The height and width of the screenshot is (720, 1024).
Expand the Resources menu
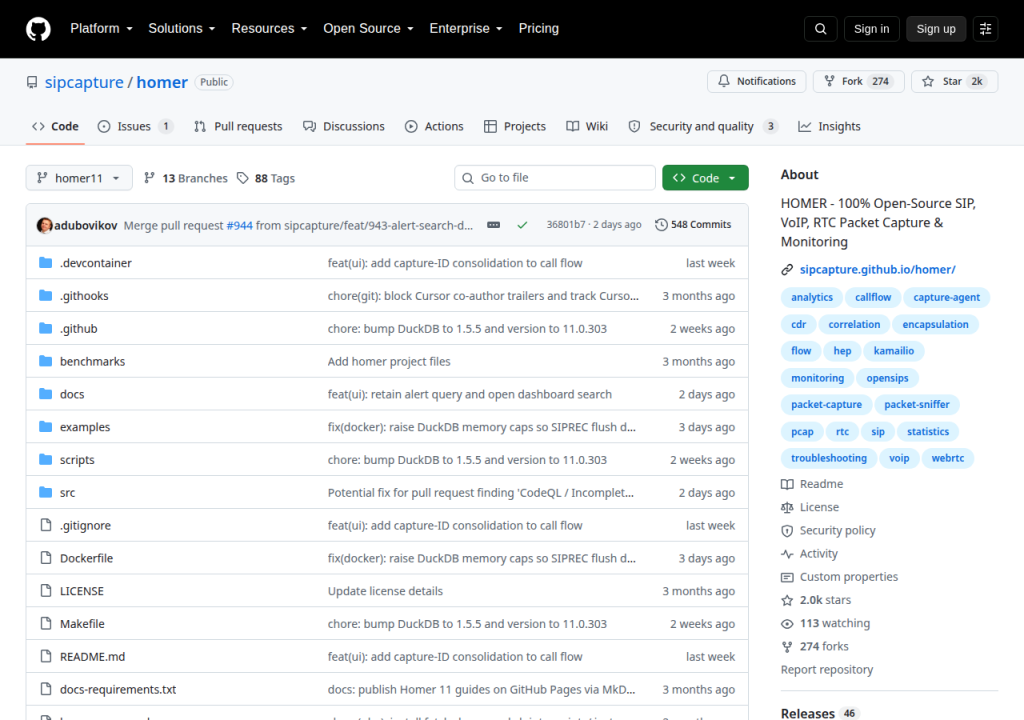269,29
